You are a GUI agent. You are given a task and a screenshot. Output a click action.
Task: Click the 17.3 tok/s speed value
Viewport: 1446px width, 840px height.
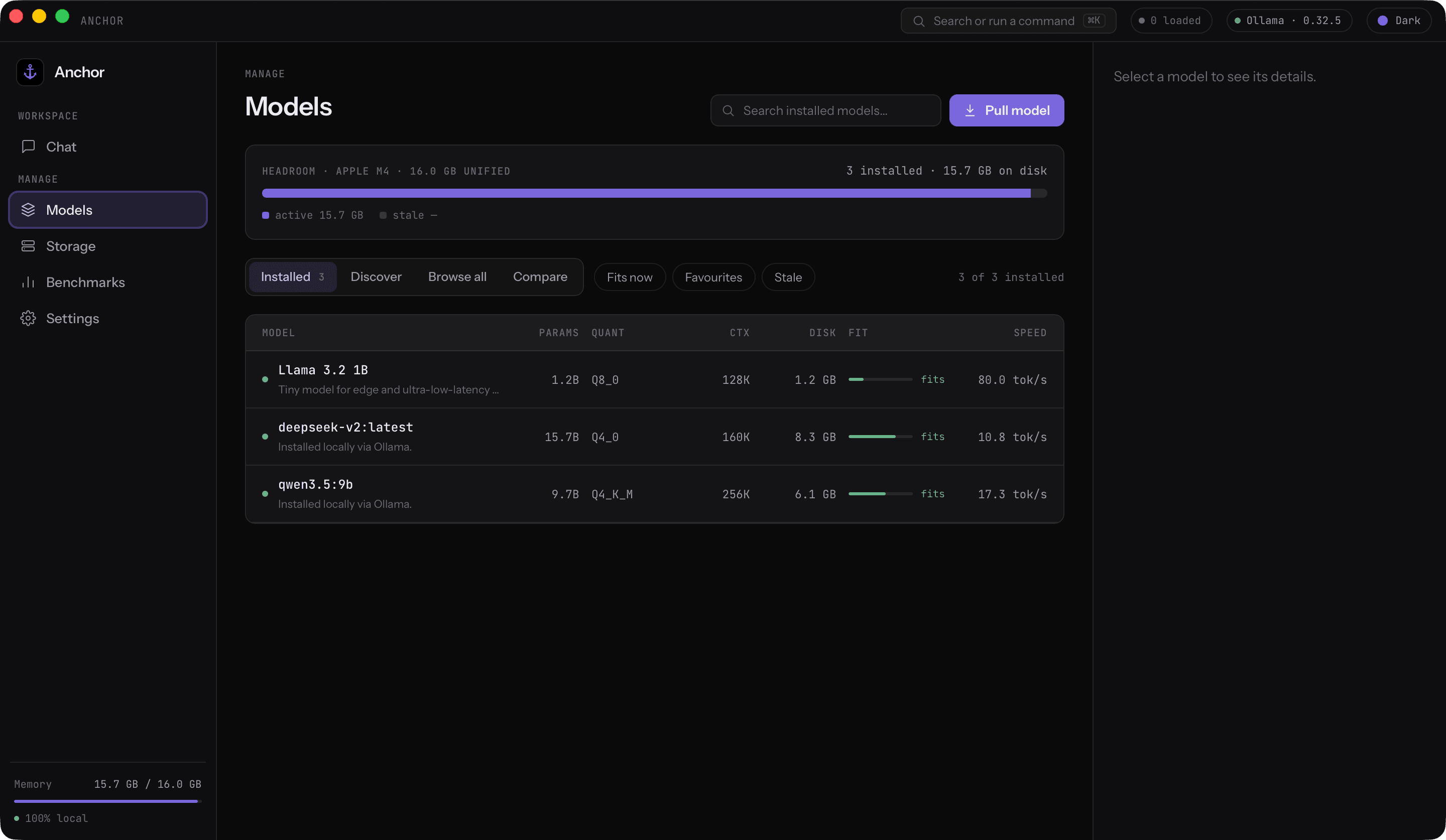pyautogui.click(x=1012, y=495)
